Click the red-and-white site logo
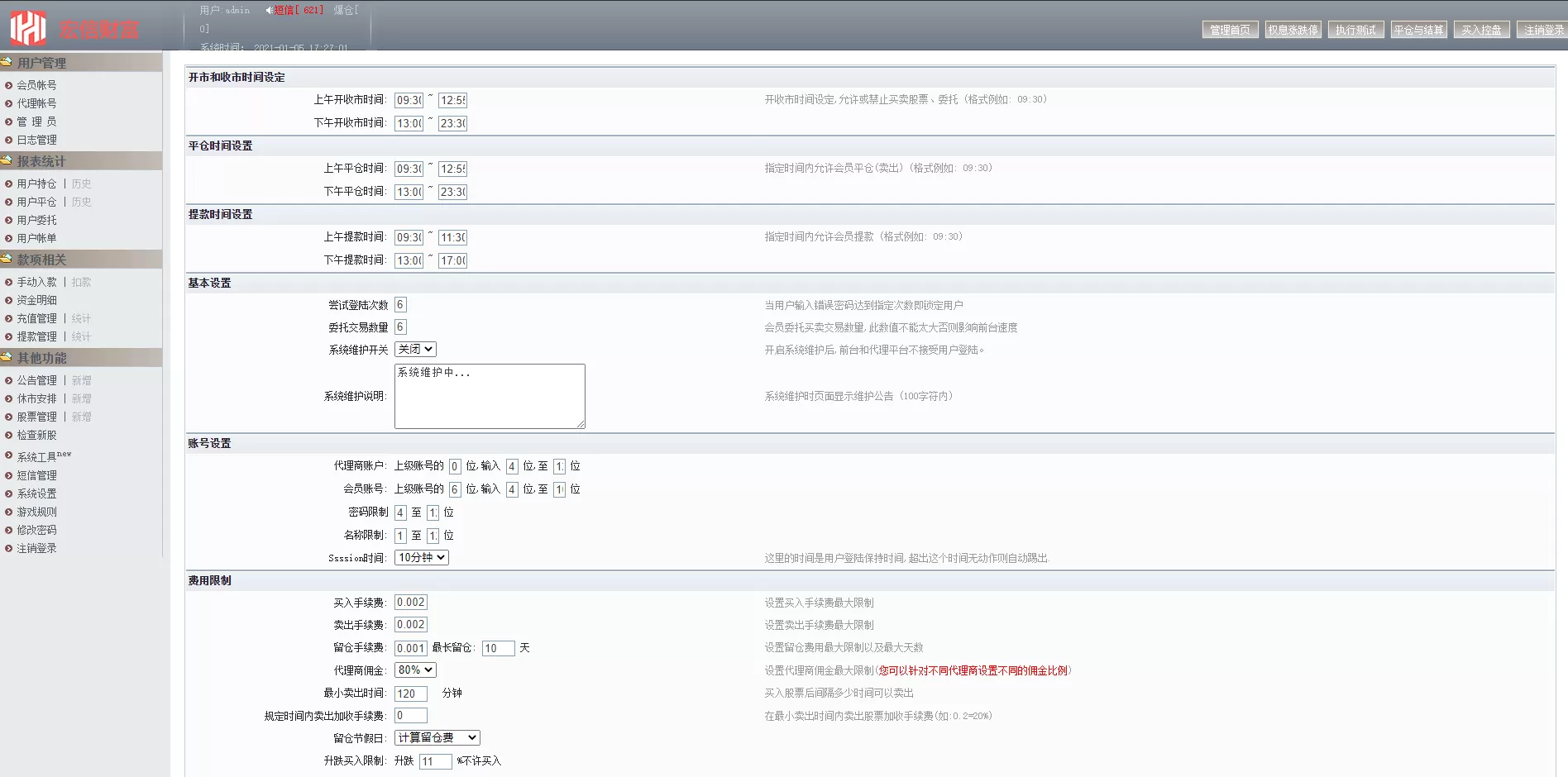The image size is (1568, 777). tap(28, 28)
